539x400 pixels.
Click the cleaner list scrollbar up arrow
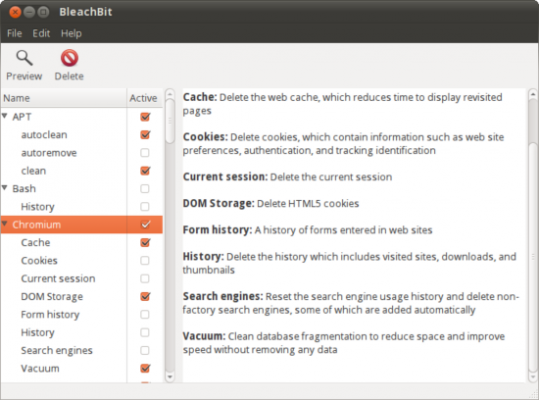click(x=170, y=94)
